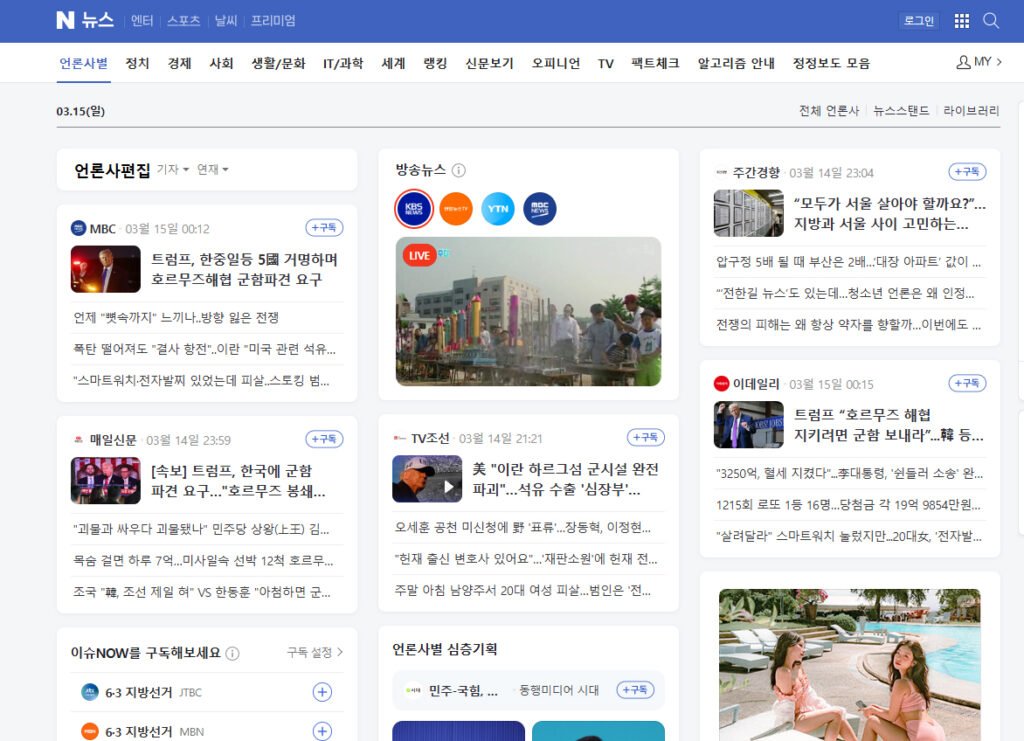Toggle 구독 for 주간경향
This screenshot has height=741, width=1024.
click(967, 172)
